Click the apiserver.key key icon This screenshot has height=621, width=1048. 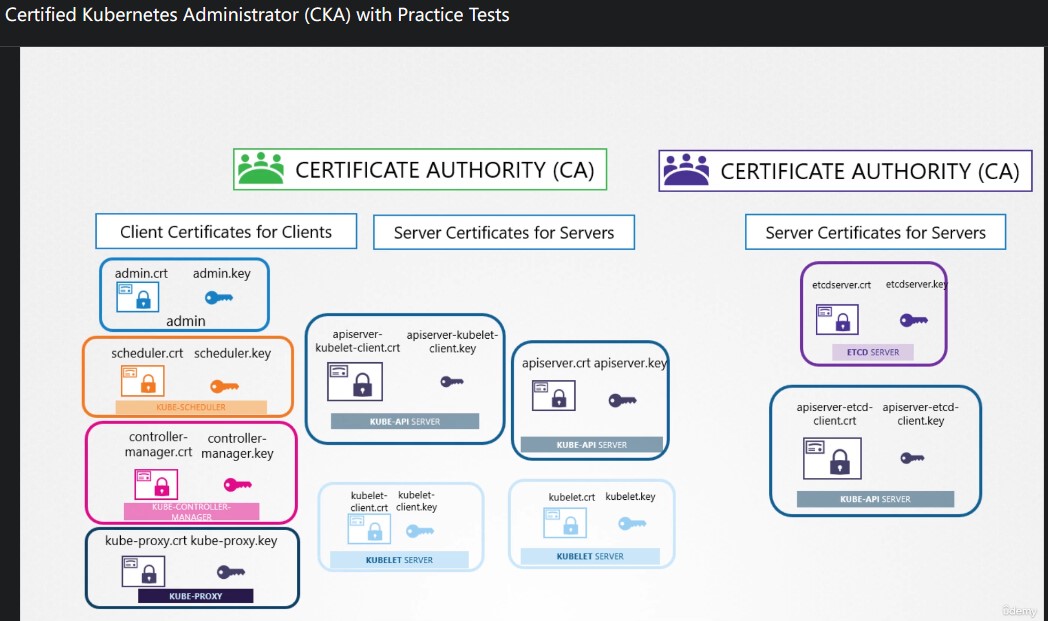(622, 400)
